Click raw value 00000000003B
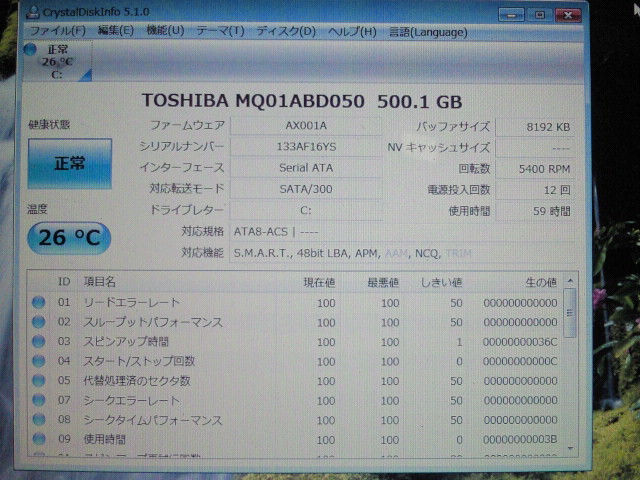This screenshot has height=480, width=640. (520, 440)
